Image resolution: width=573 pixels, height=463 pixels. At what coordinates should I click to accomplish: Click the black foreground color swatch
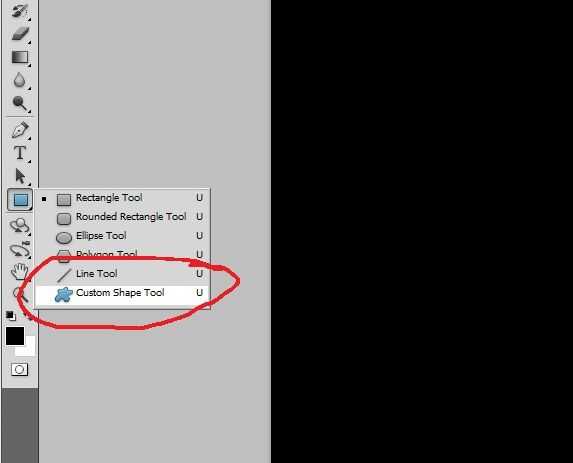[15, 336]
